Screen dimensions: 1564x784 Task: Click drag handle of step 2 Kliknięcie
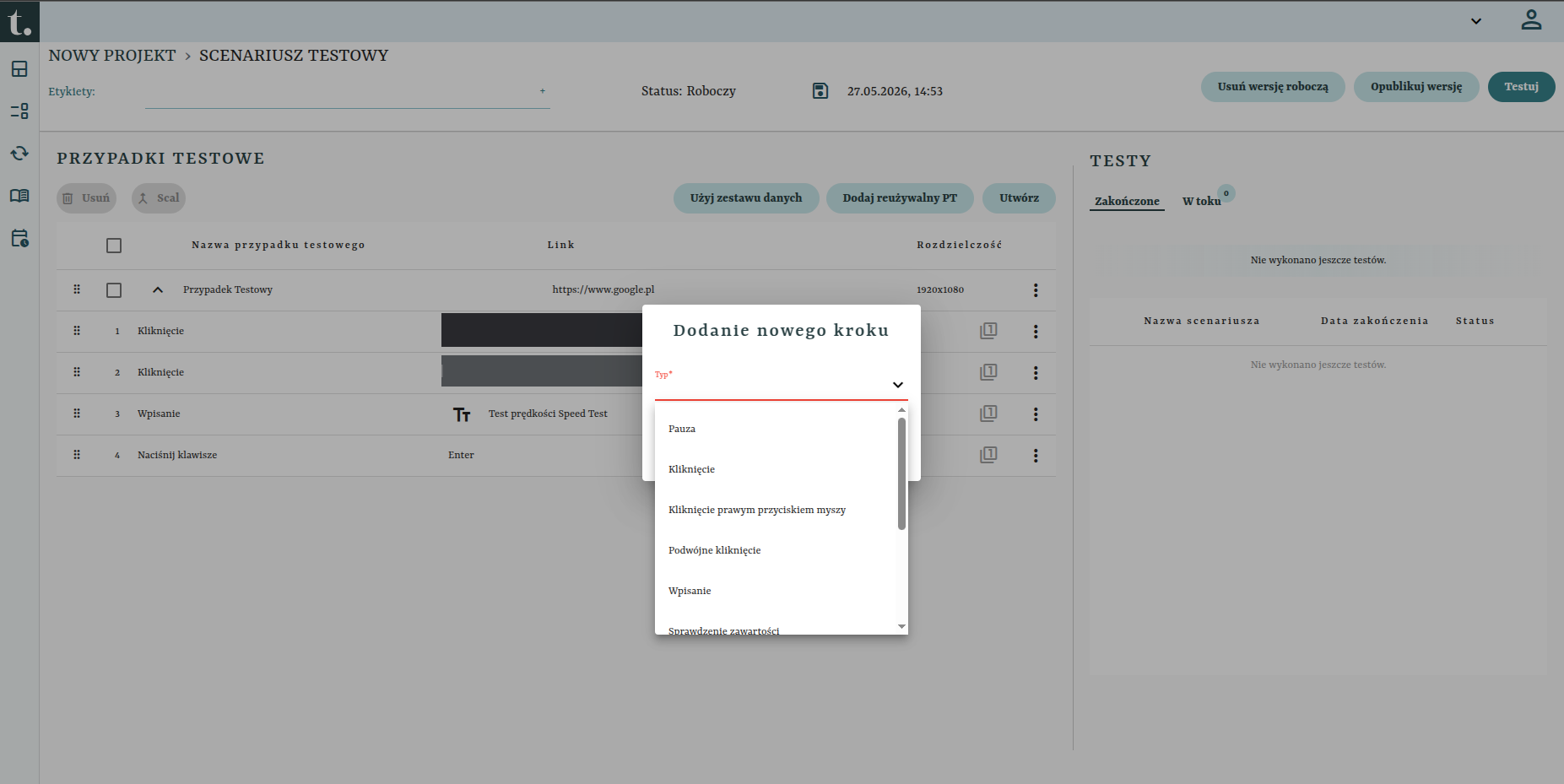pyautogui.click(x=77, y=372)
